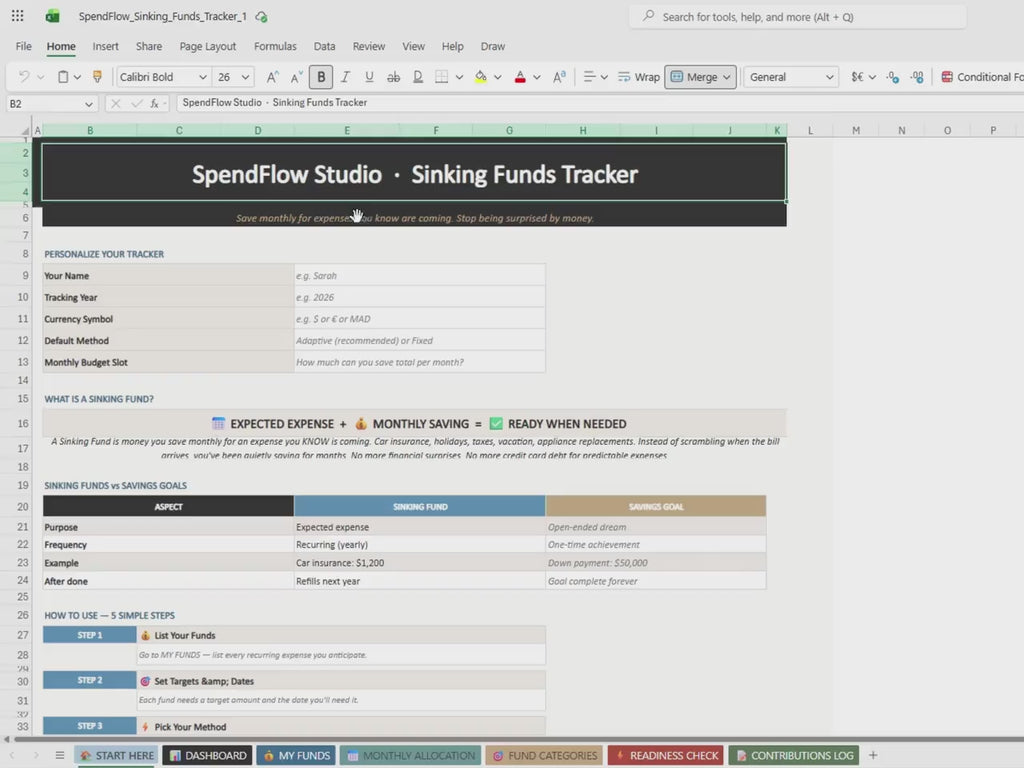The height and width of the screenshot is (768, 1024).
Task: Click the currency format icon
Action: point(857,77)
